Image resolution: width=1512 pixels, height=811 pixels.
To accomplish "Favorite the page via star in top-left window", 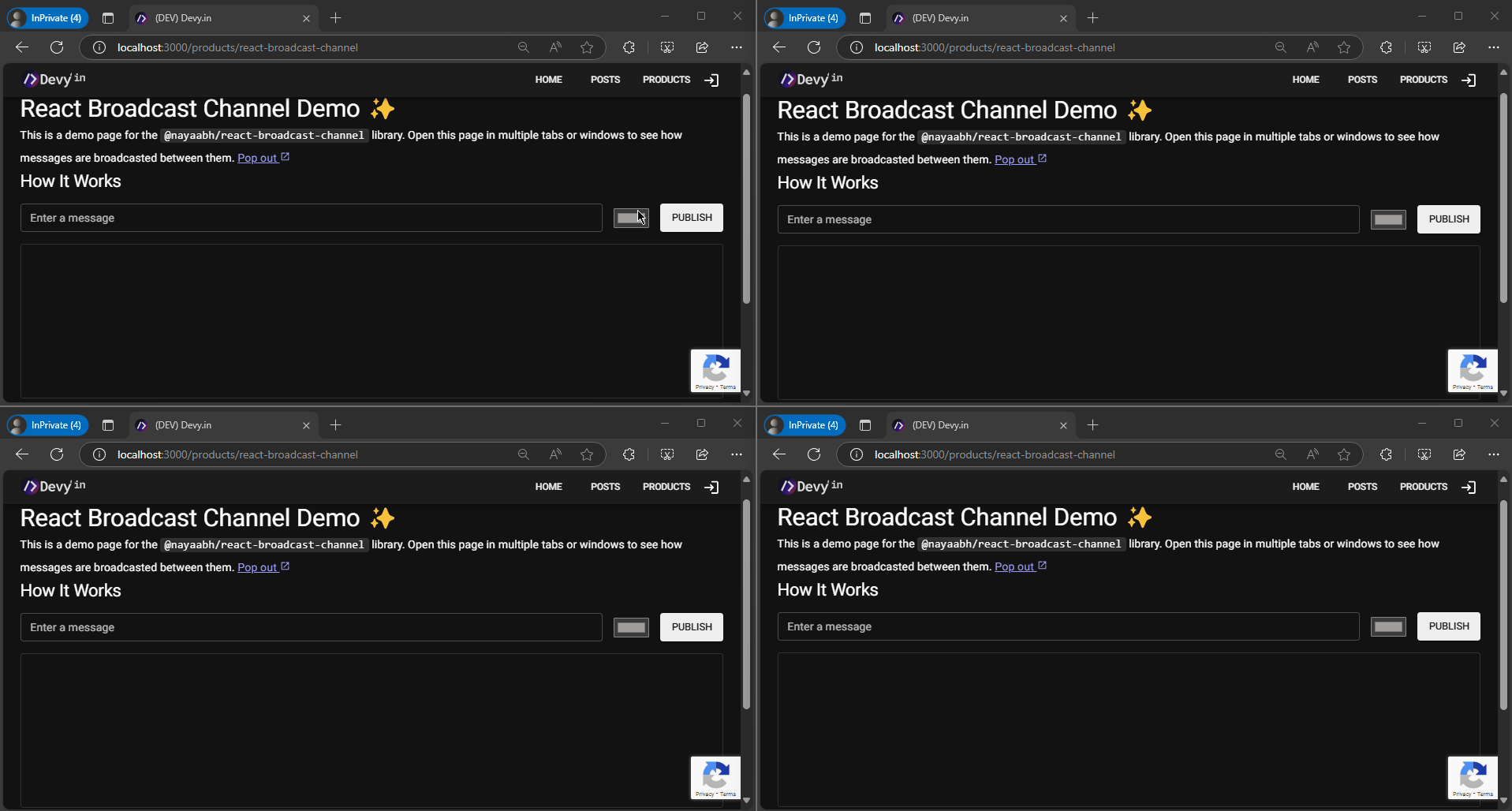I will (x=587, y=47).
